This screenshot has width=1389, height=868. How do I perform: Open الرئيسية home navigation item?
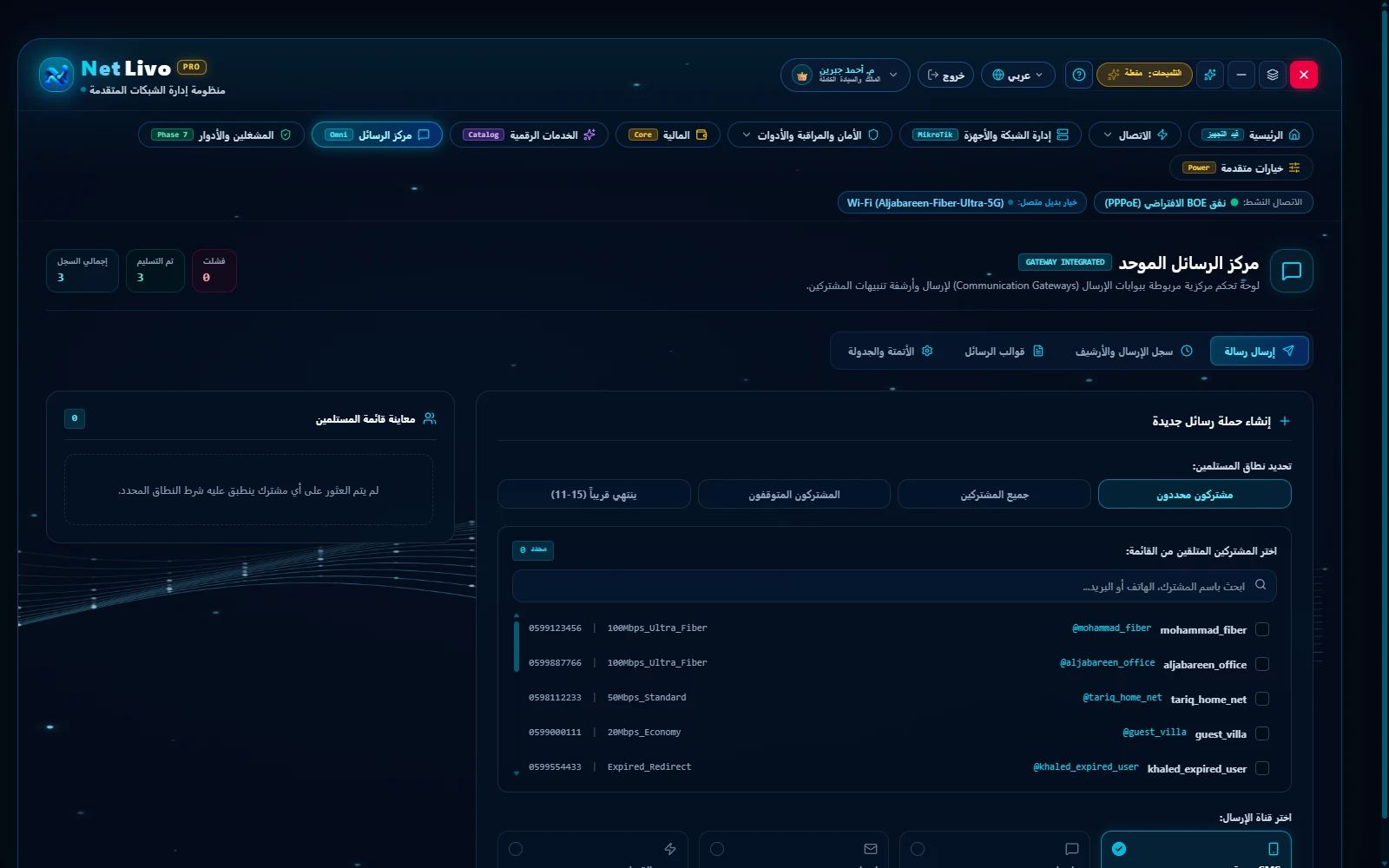(x=1250, y=135)
